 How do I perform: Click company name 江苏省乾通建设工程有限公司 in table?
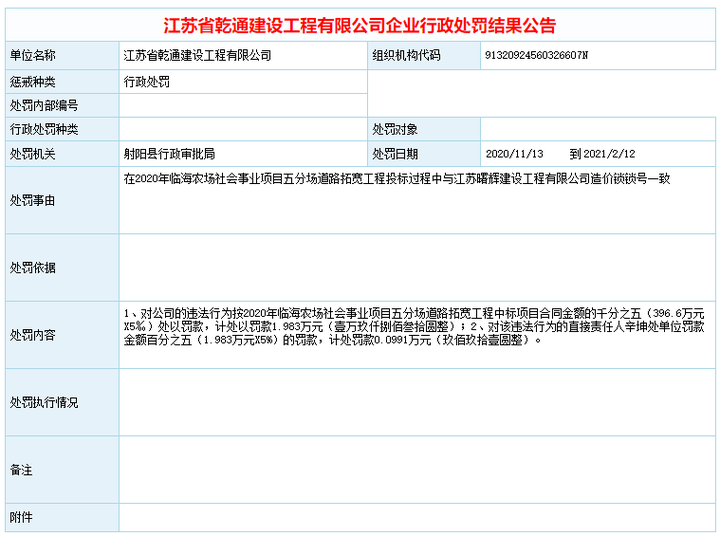[x=197, y=56]
